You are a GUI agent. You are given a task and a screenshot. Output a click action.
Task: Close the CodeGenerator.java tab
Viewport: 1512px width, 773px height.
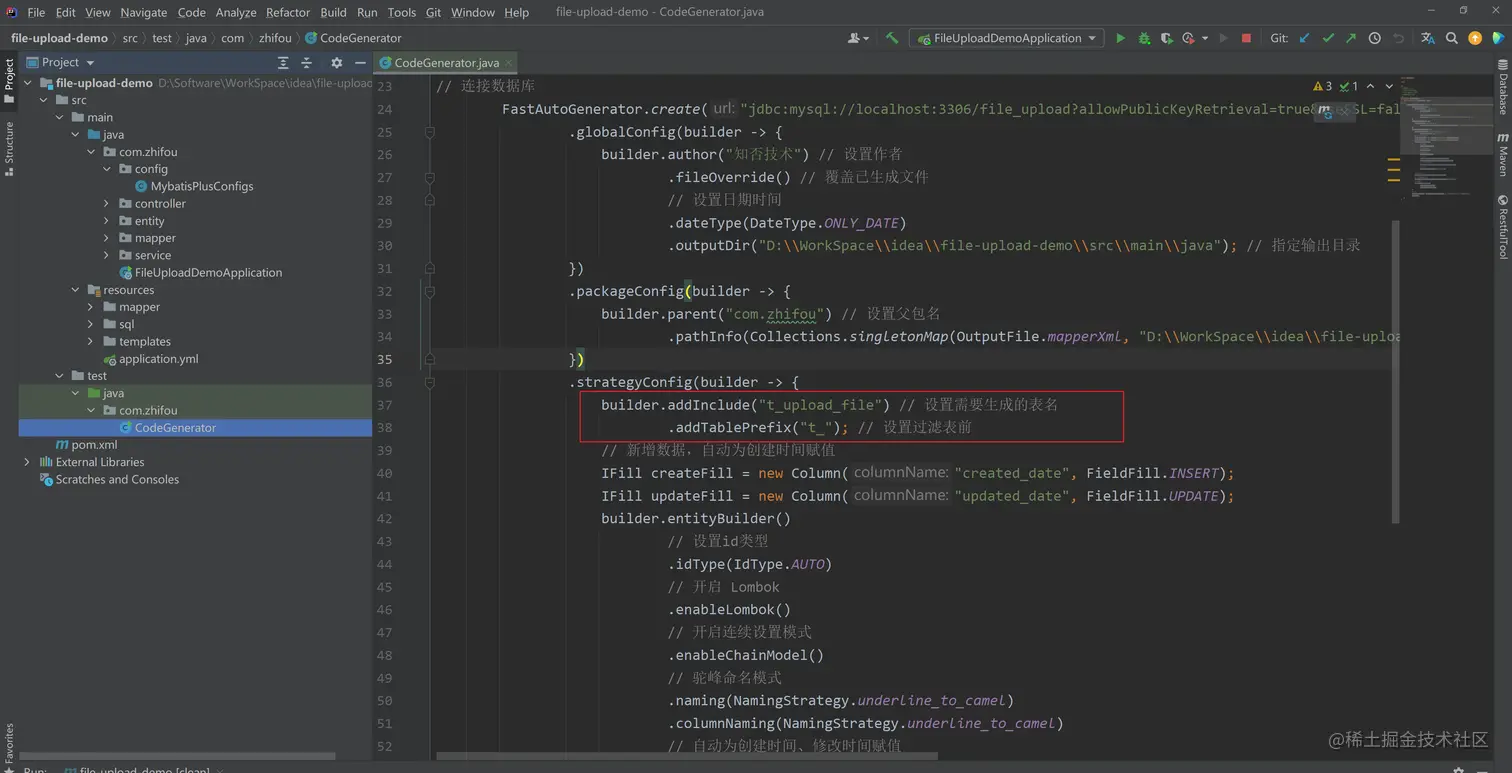point(508,62)
